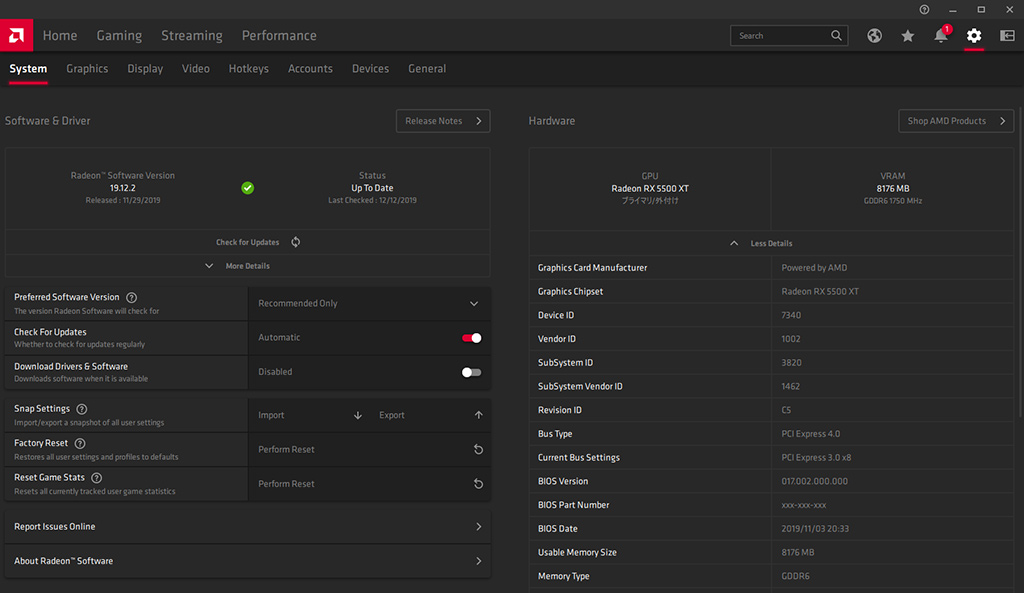Open the Recommended Only dropdown

click(369, 304)
